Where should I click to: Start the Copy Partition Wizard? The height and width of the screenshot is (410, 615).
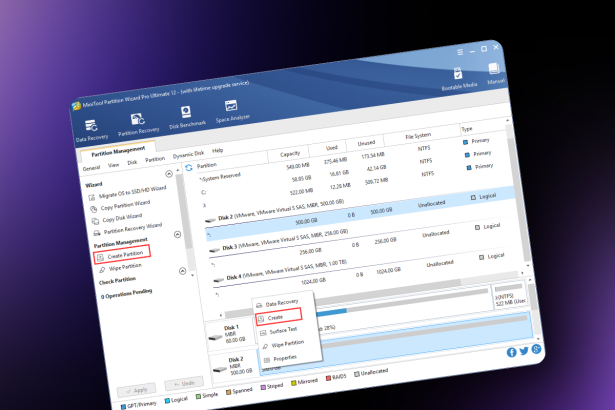coord(120,206)
